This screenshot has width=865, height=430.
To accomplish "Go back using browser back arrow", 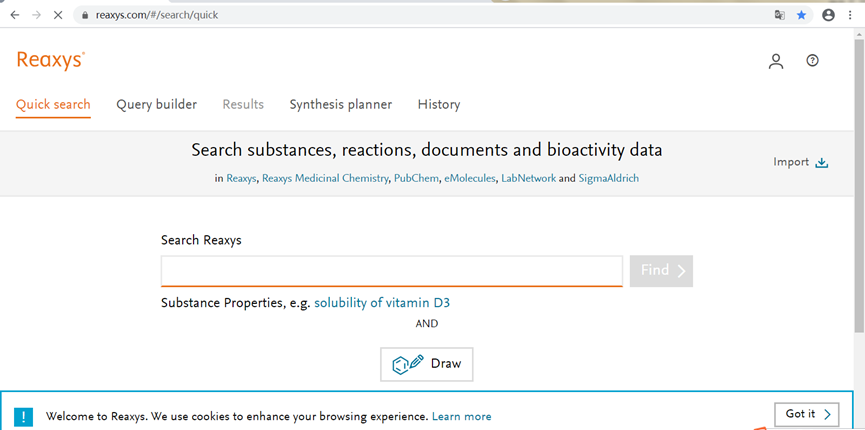I will [x=14, y=15].
